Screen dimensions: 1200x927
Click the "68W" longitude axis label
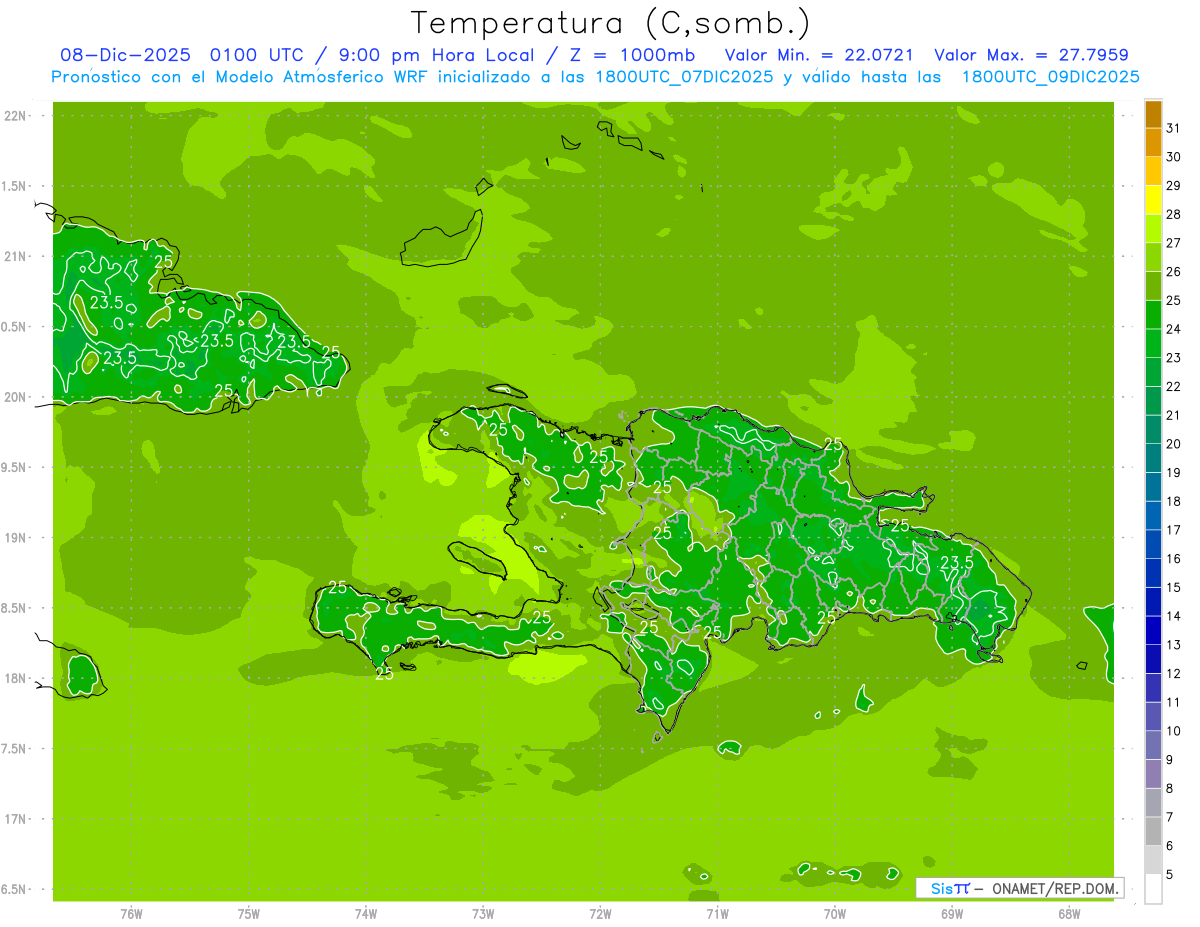pyautogui.click(x=1068, y=914)
